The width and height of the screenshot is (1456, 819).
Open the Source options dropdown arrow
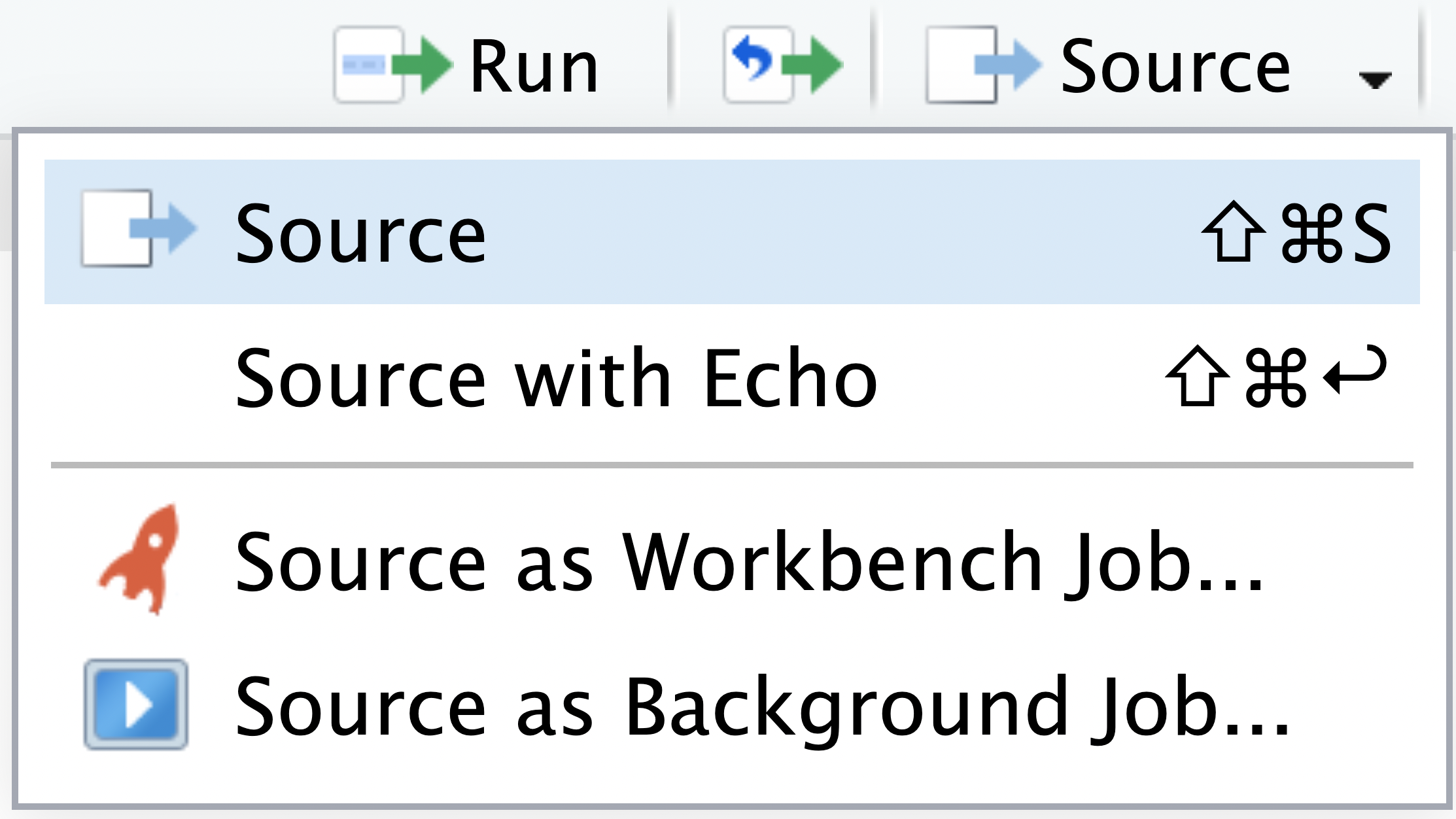(x=1374, y=80)
